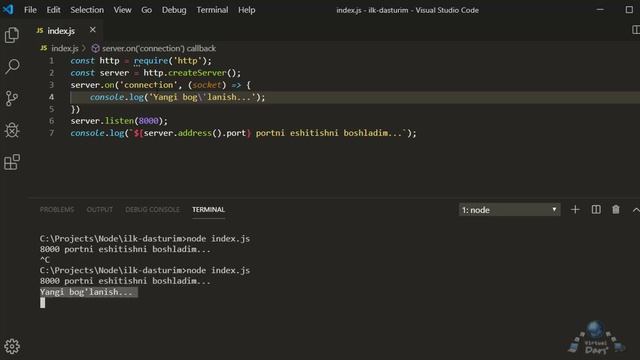Open the Manage gear settings icon
The height and width of the screenshot is (360, 640).
(x=12, y=346)
